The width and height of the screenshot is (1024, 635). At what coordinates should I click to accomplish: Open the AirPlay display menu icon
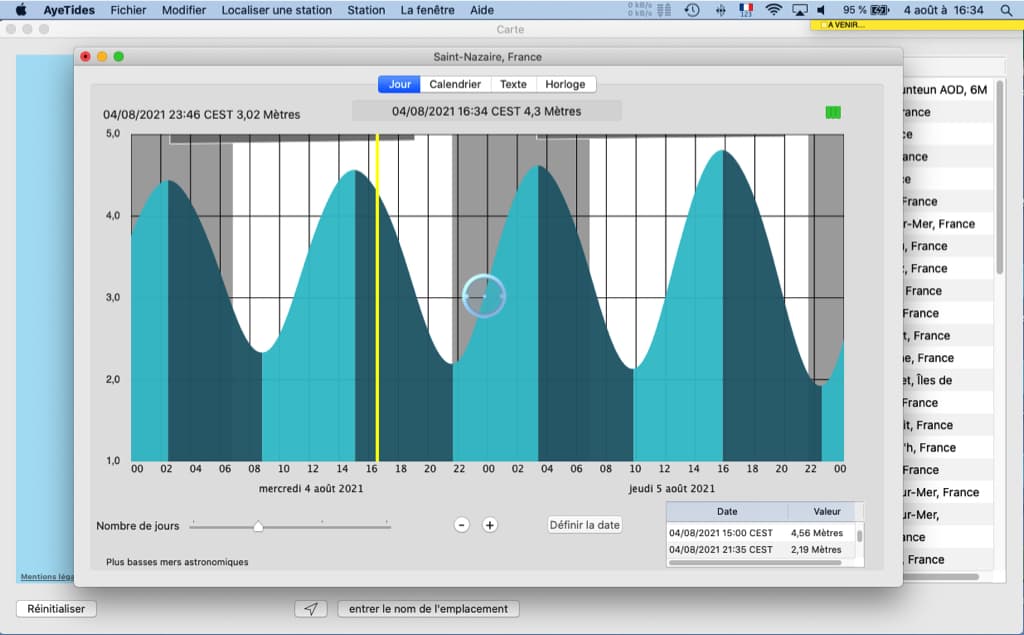pyautogui.click(x=799, y=10)
